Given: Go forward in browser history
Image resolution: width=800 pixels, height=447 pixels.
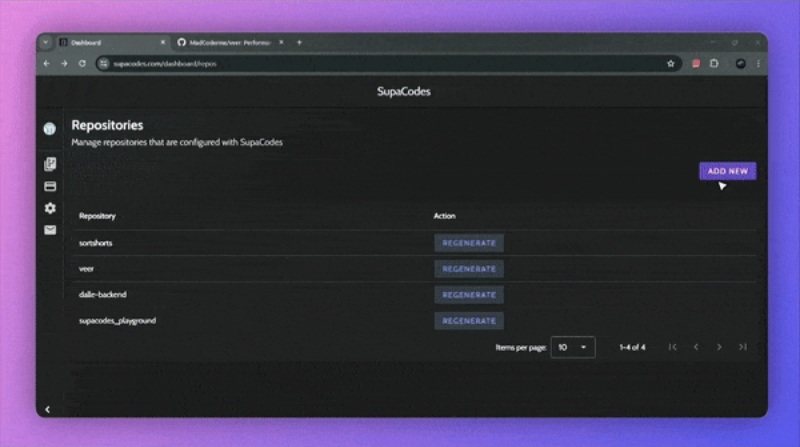Looking at the screenshot, I should 64,64.
